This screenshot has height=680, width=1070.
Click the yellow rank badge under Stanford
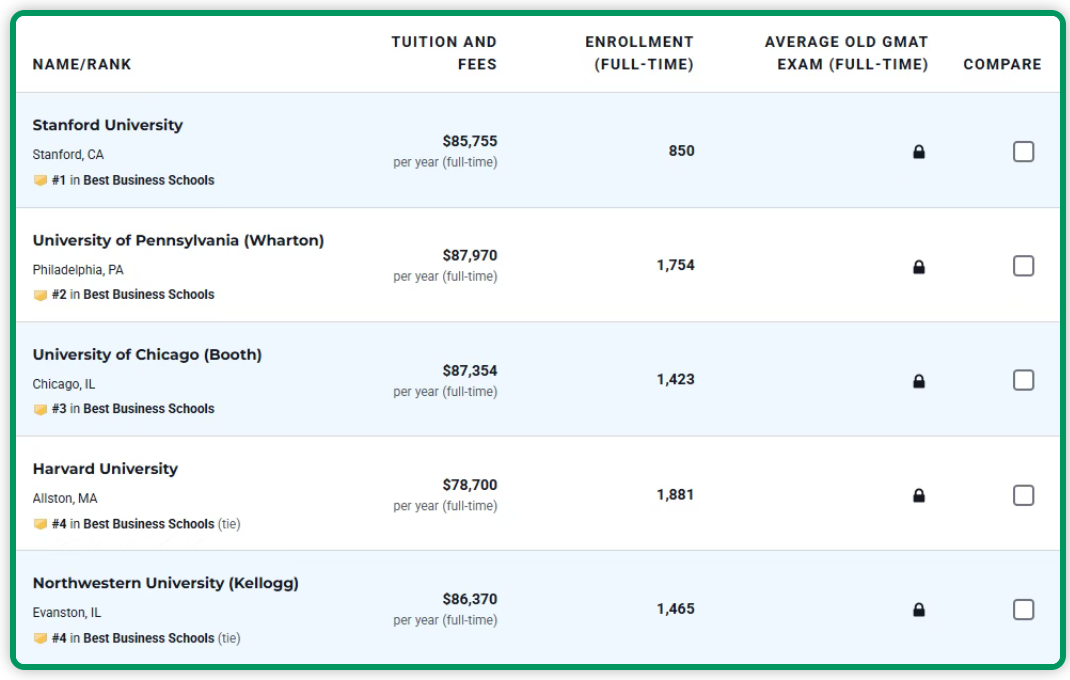coord(40,181)
